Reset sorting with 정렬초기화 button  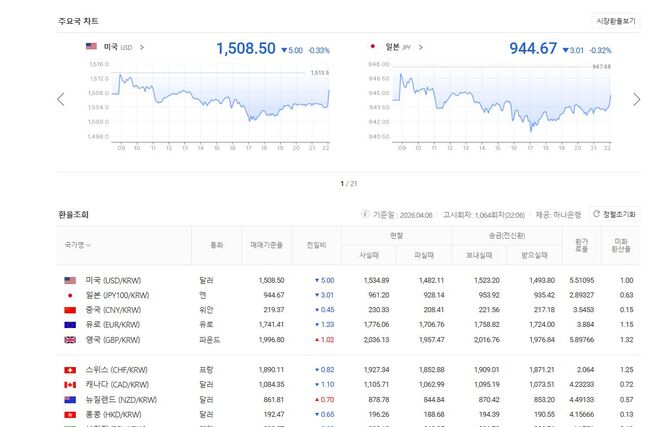pyautogui.click(x=614, y=214)
